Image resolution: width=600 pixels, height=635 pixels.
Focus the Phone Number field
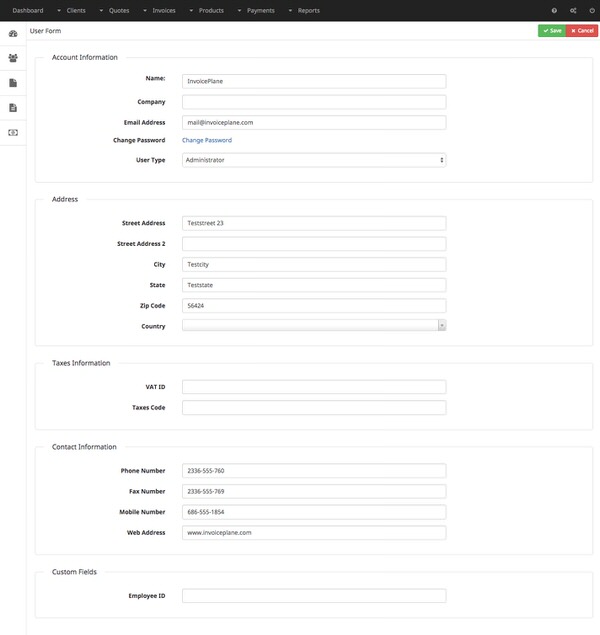pos(314,471)
